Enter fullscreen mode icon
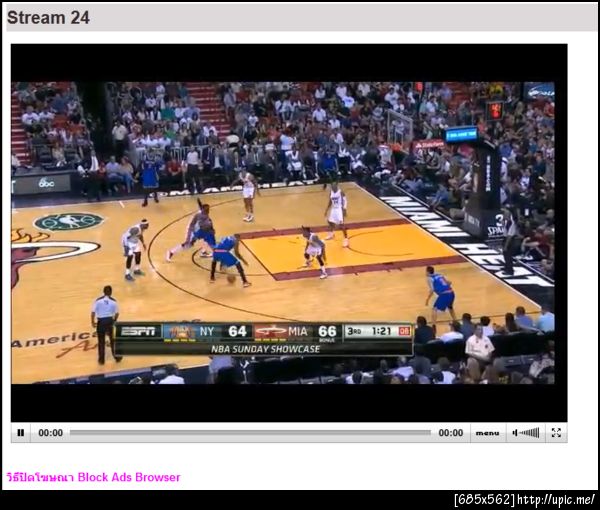Image resolution: width=600 pixels, height=510 pixels. (x=556, y=433)
